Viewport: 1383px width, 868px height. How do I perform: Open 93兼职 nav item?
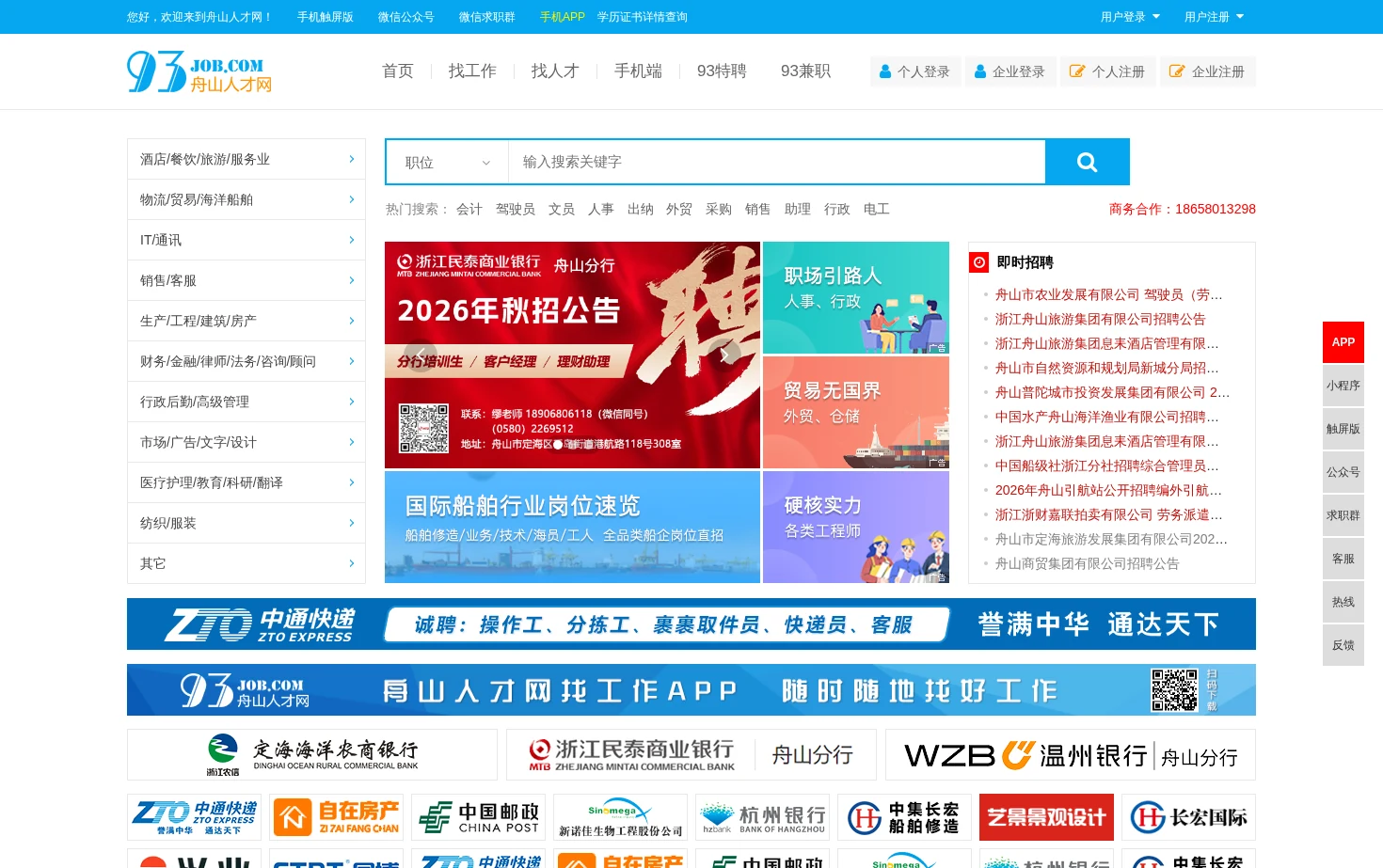coord(805,71)
